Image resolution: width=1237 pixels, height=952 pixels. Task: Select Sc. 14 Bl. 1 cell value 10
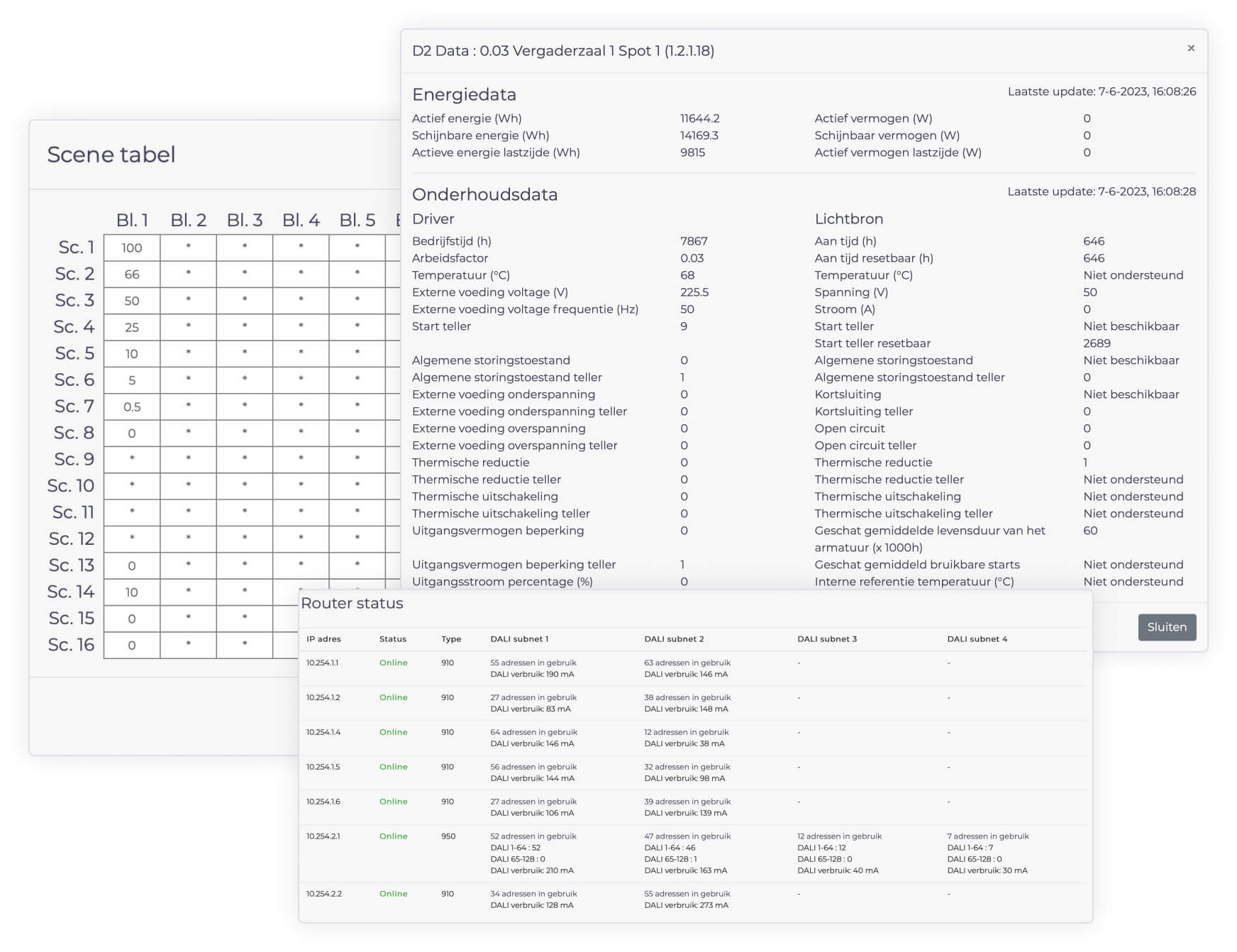[132, 592]
